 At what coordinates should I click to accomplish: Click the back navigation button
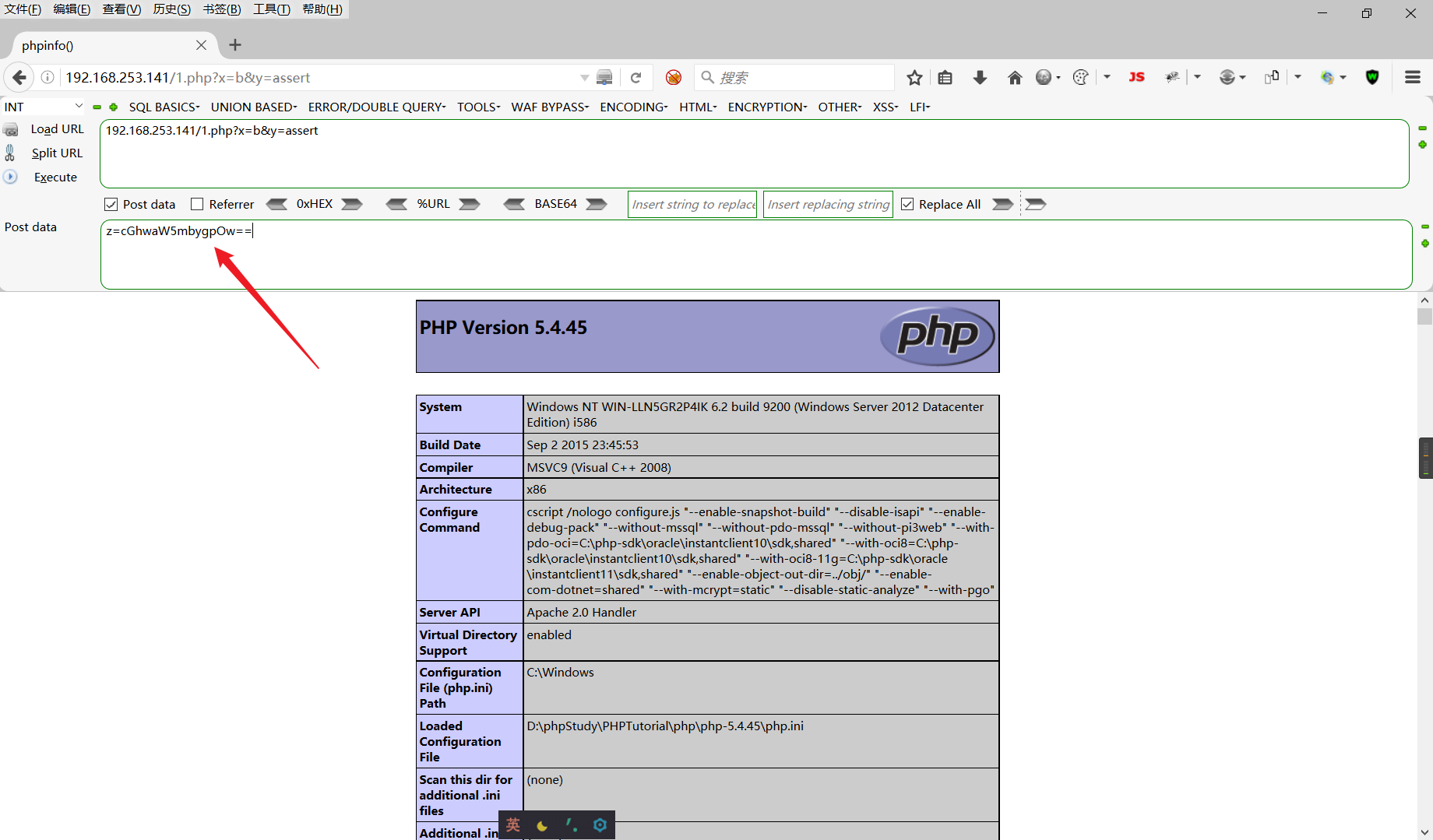19,77
